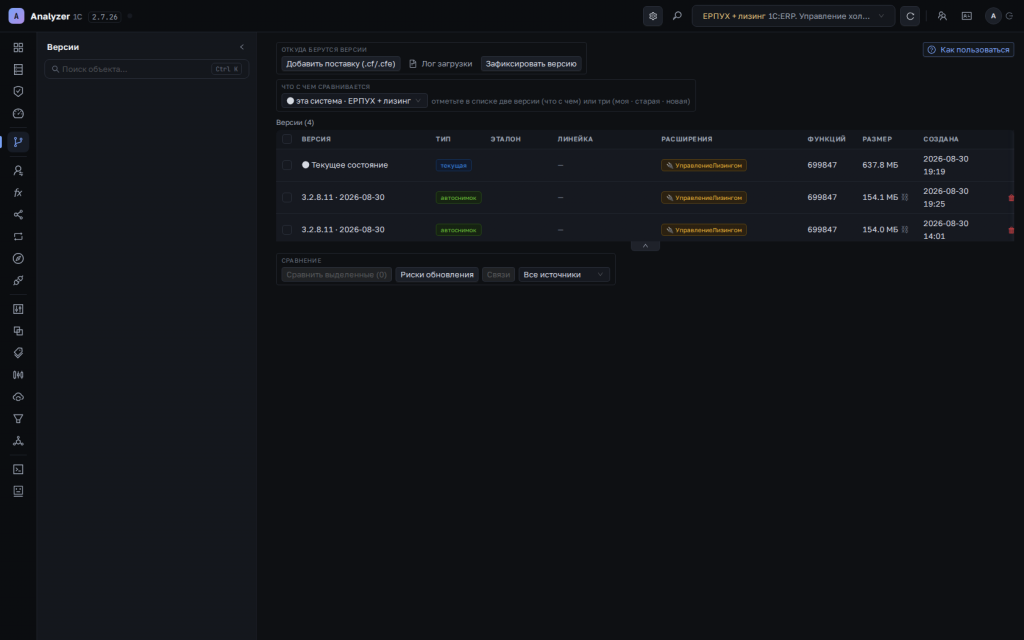Open the ЕРПУХ + лизинг configuration dropdown in the top bar
The image size is (1024, 640).
[793, 16]
